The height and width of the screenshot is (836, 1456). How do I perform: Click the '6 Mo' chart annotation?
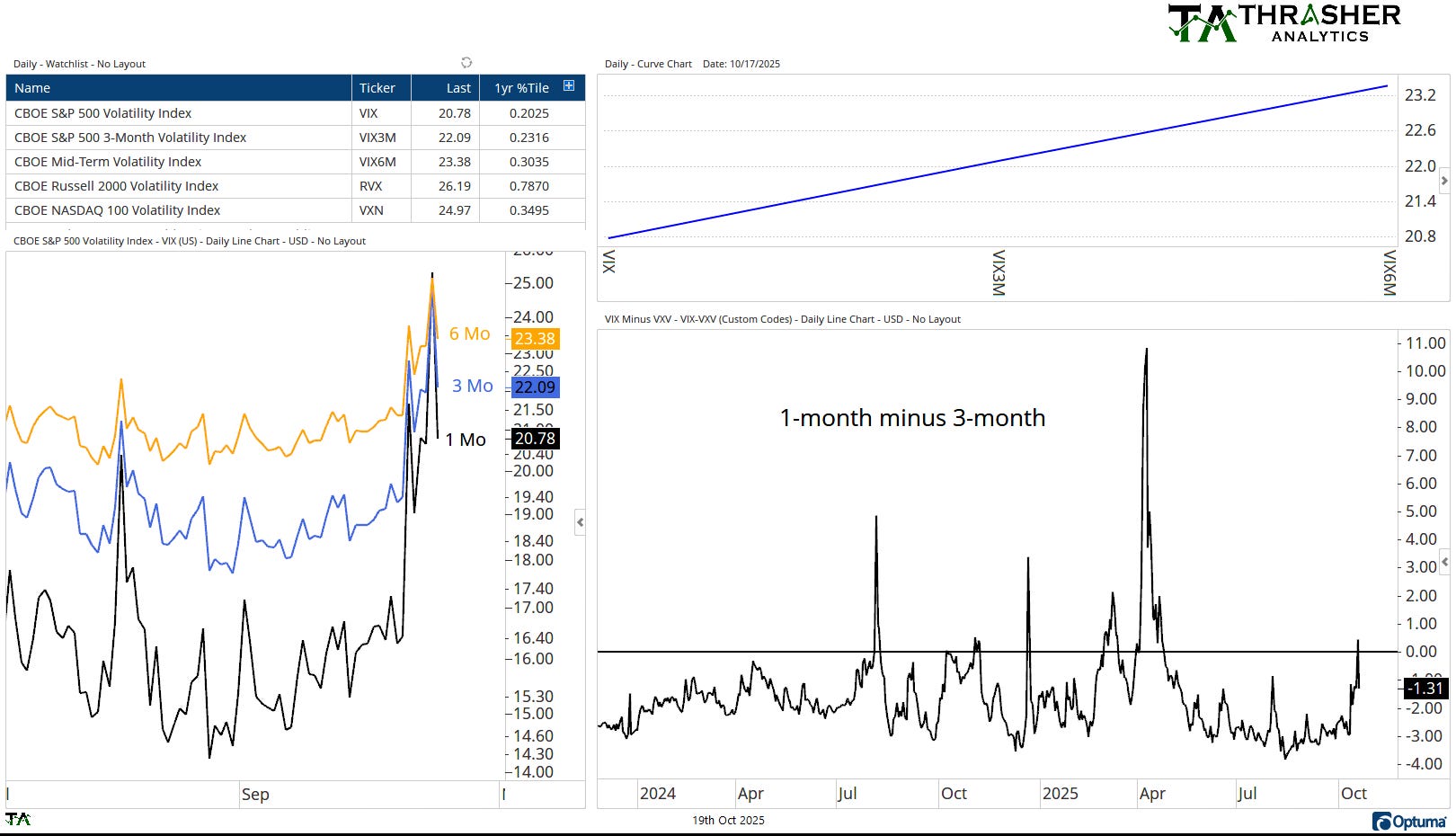tap(470, 334)
